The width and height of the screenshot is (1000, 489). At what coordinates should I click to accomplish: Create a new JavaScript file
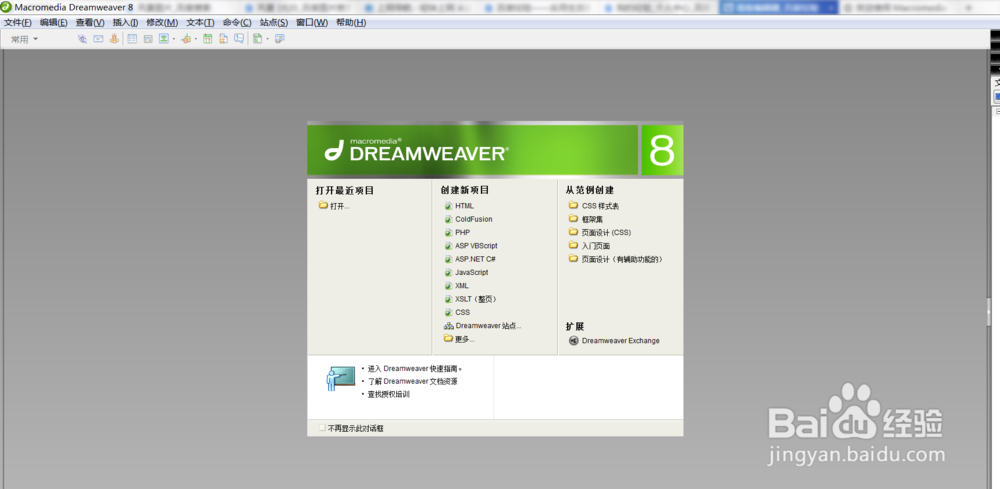pos(466,273)
